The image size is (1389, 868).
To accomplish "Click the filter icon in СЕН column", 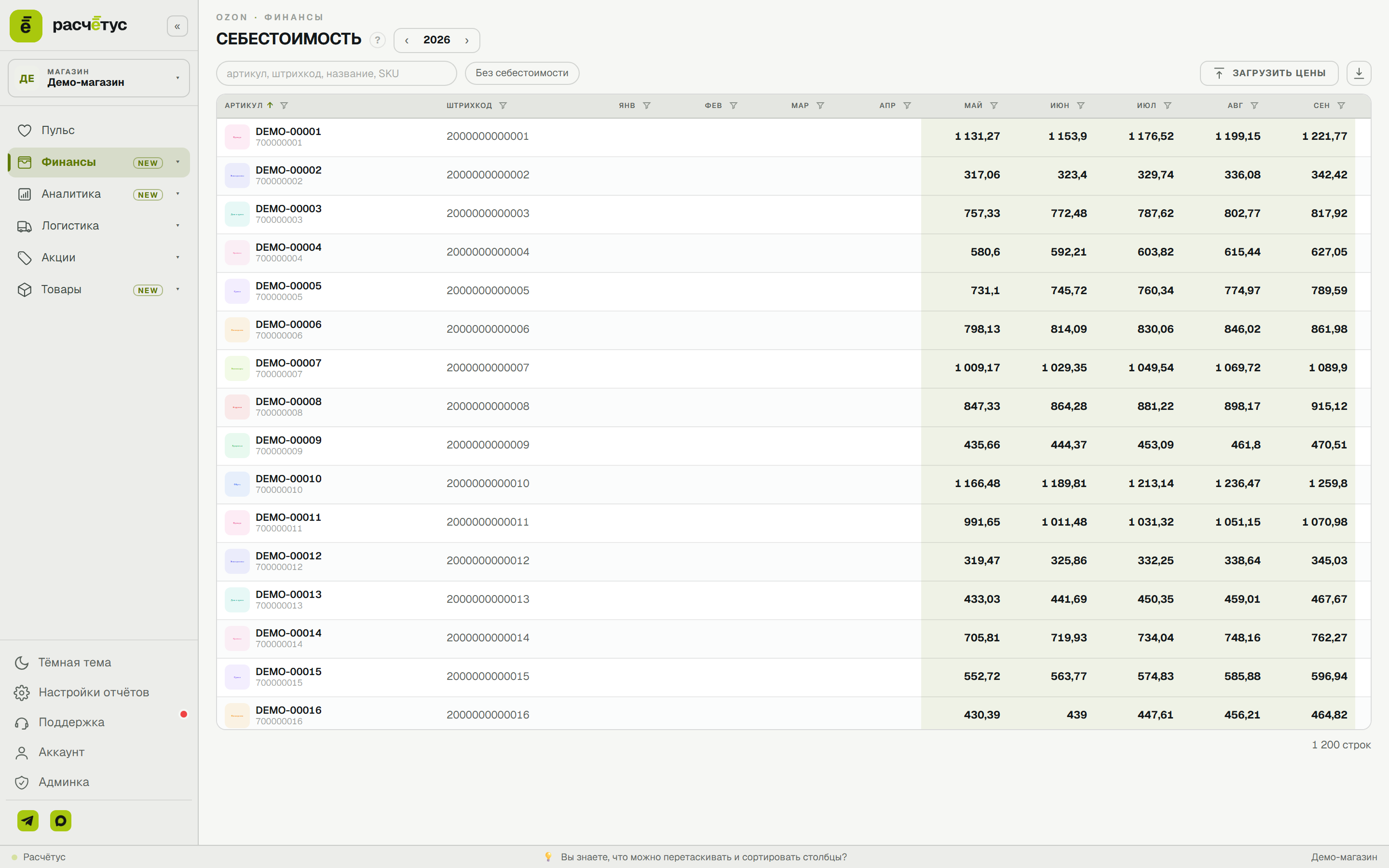I will (1341, 106).
